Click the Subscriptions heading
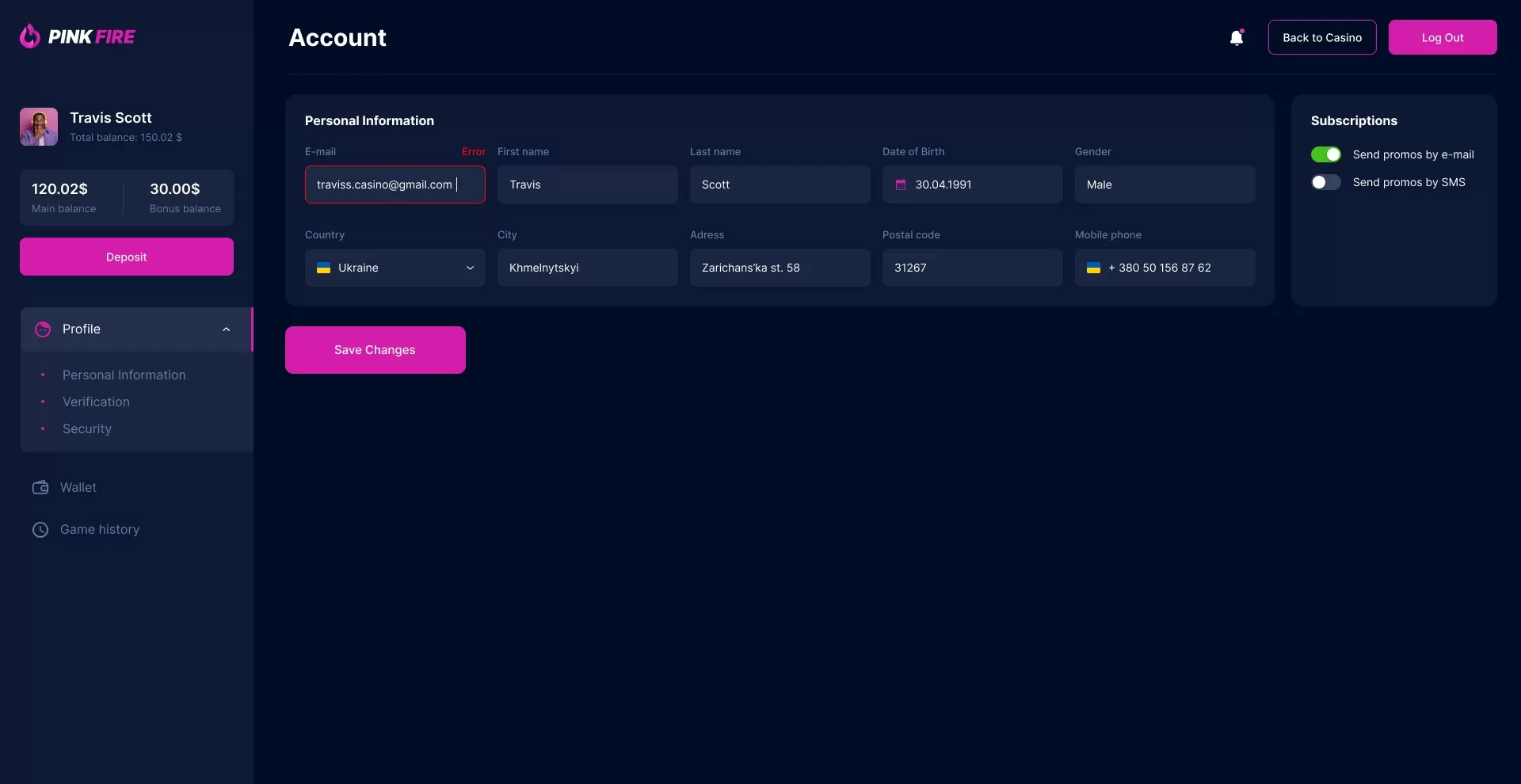1521x784 pixels. tap(1354, 121)
